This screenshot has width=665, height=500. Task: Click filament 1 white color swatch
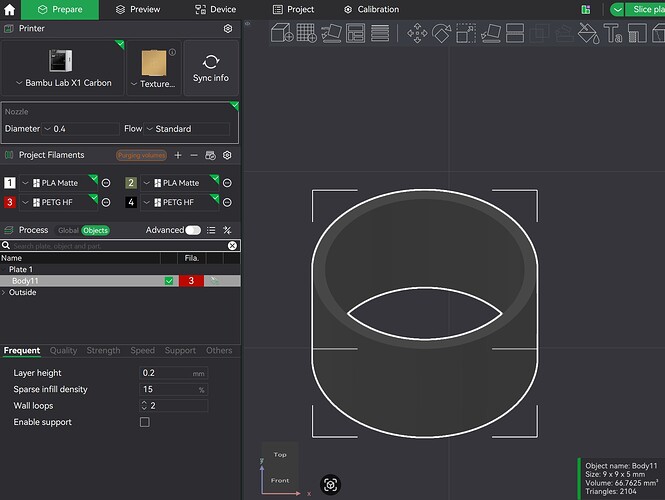(x=9, y=183)
